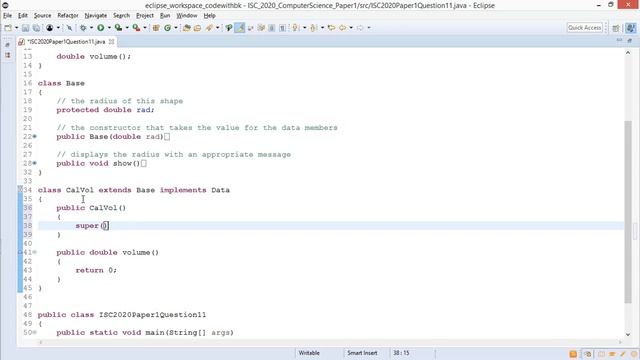Click the Open Perspective icon

pyautogui.click(x=616, y=28)
